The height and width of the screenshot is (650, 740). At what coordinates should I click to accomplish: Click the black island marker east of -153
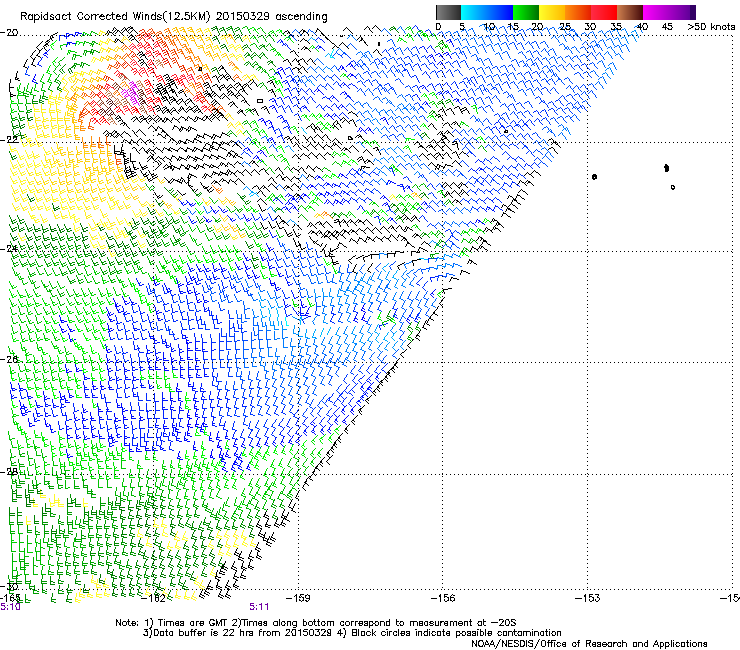[595, 177]
